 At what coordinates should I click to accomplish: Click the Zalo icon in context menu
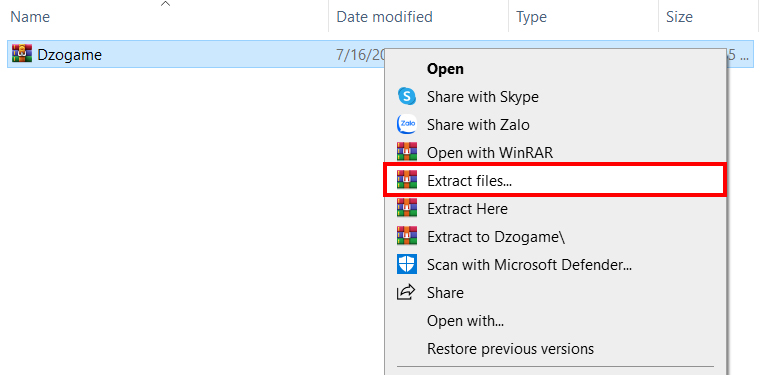pyautogui.click(x=407, y=125)
